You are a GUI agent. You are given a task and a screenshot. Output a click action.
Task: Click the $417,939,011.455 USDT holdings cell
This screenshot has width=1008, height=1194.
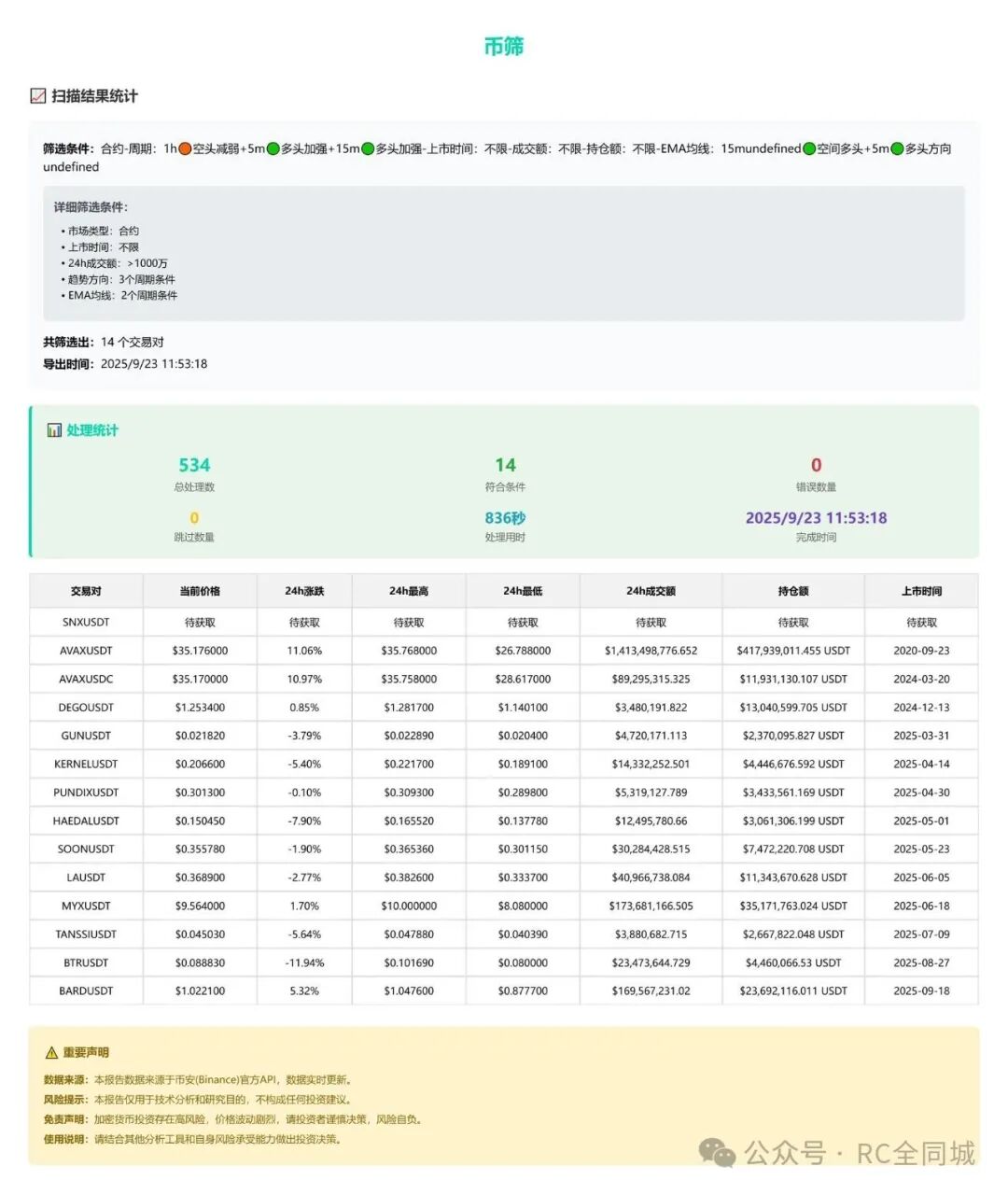point(793,651)
